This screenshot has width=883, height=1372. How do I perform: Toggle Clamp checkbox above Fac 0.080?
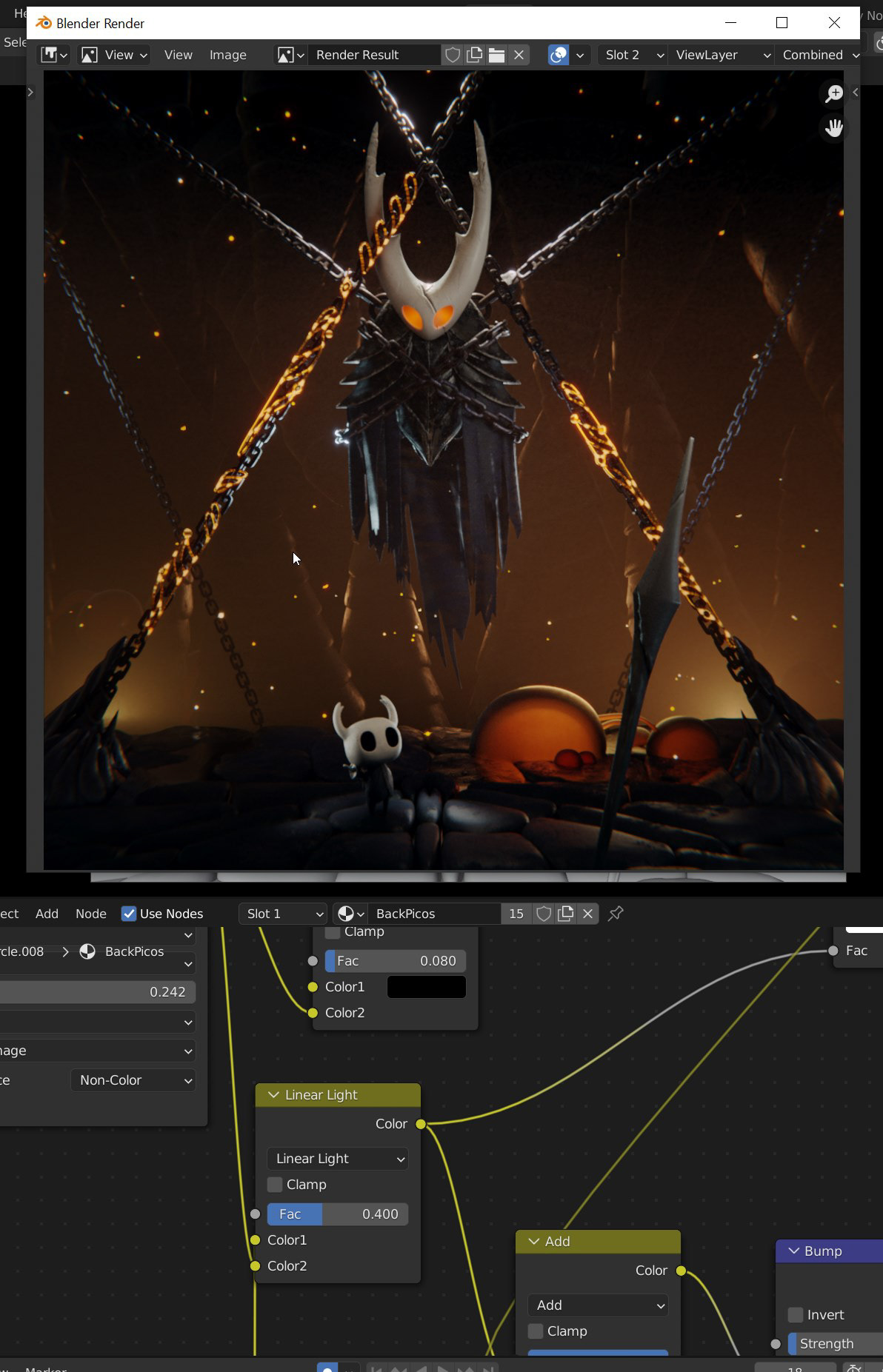[333, 931]
